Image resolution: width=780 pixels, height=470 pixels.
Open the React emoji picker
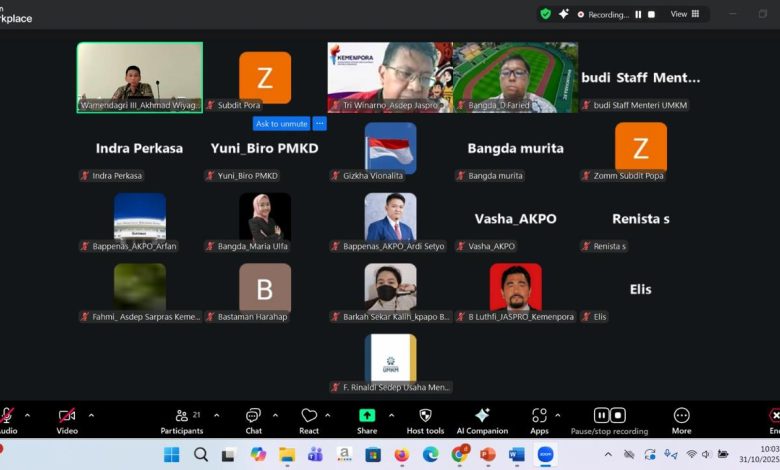pos(309,421)
